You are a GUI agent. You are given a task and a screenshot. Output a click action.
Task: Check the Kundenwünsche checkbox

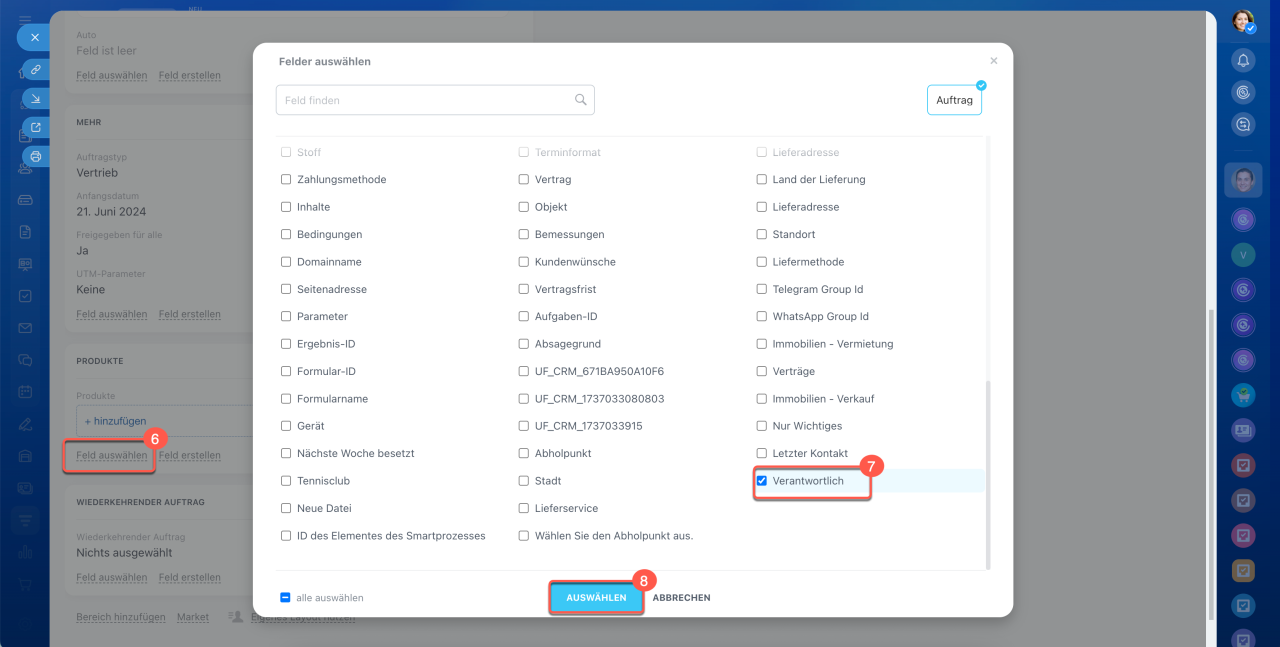point(524,262)
